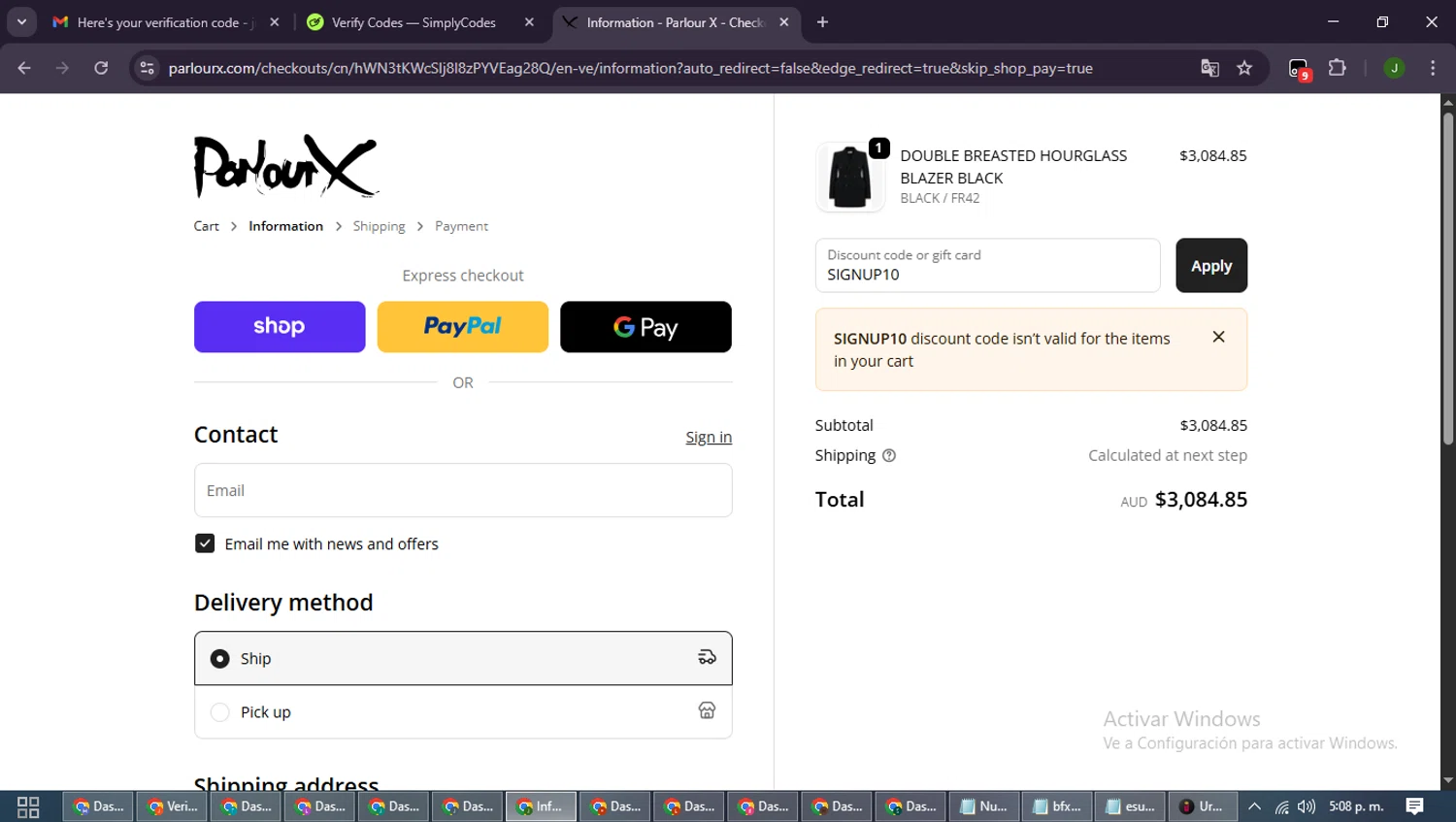Click the product title DOUBLE BREASTED HOURGLASS
The height and width of the screenshot is (822, 1456).
(x=1013, y=155)
